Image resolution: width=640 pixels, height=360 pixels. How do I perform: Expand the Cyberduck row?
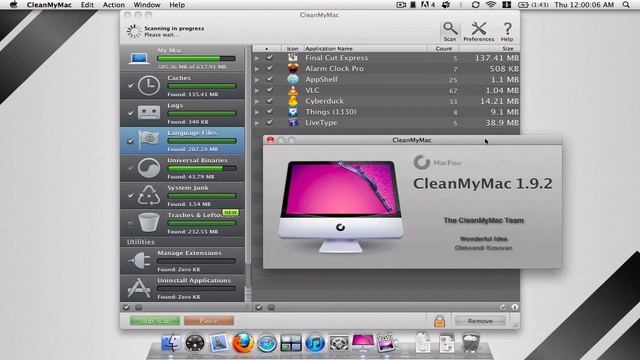(x=257, y=101)
